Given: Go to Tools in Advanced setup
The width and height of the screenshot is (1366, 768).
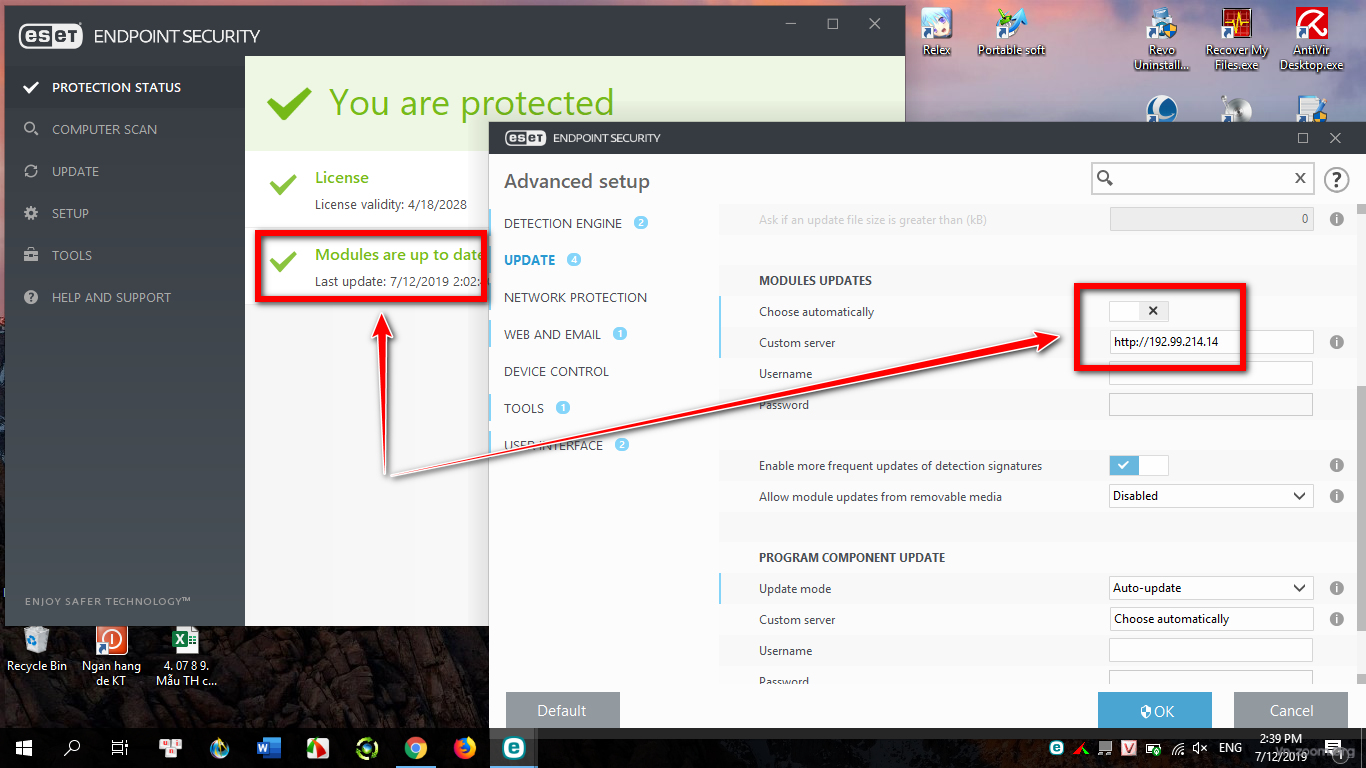Looking at the screenshot, I should pos(524,408).
